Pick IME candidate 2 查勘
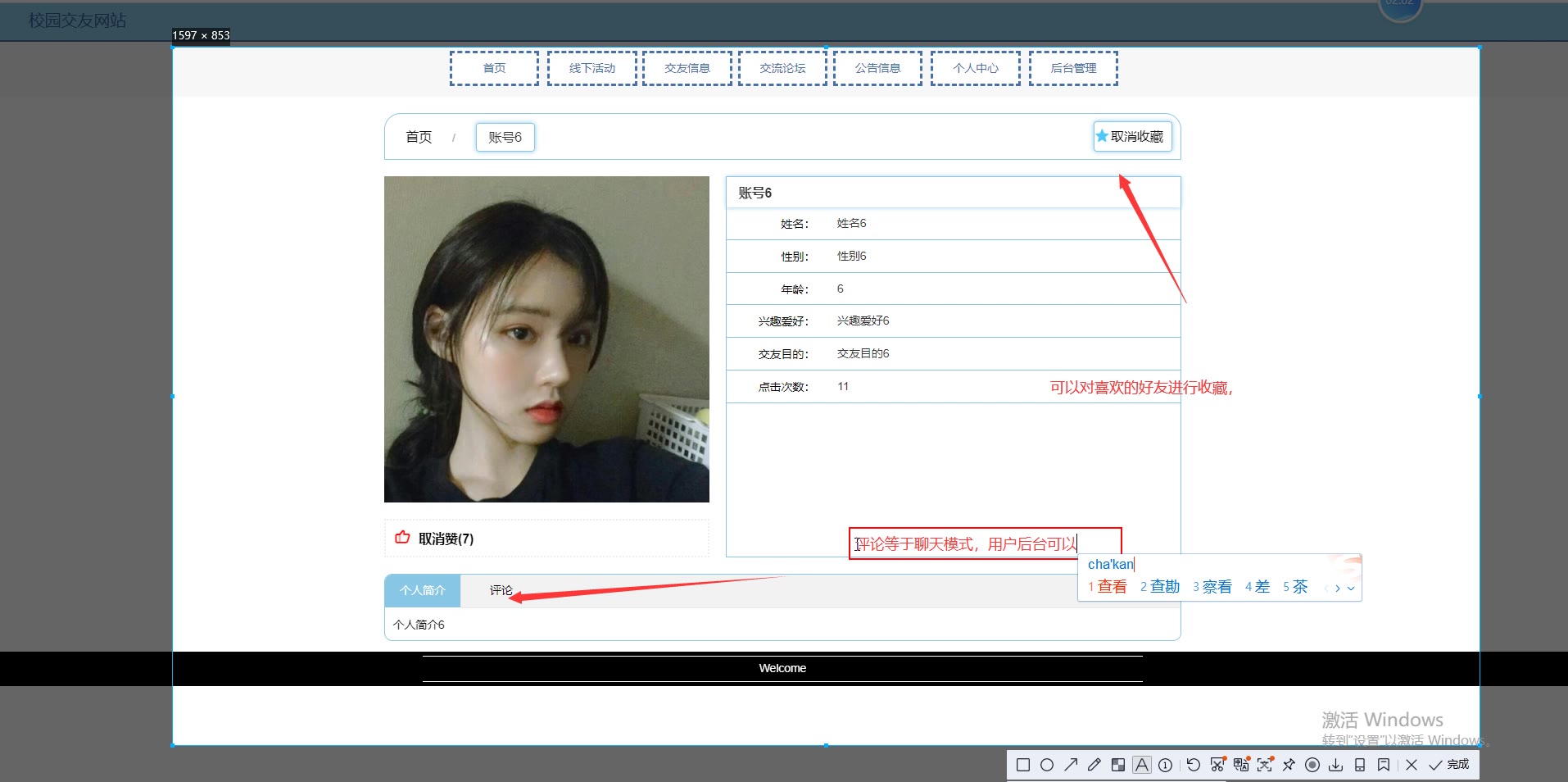The image size is (1568, 782). (1160, 587)
